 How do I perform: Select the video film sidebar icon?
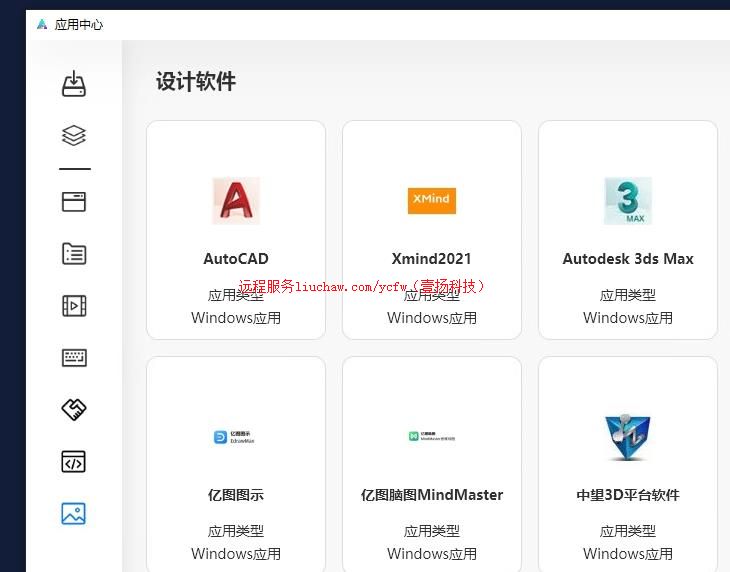(74, 306)
